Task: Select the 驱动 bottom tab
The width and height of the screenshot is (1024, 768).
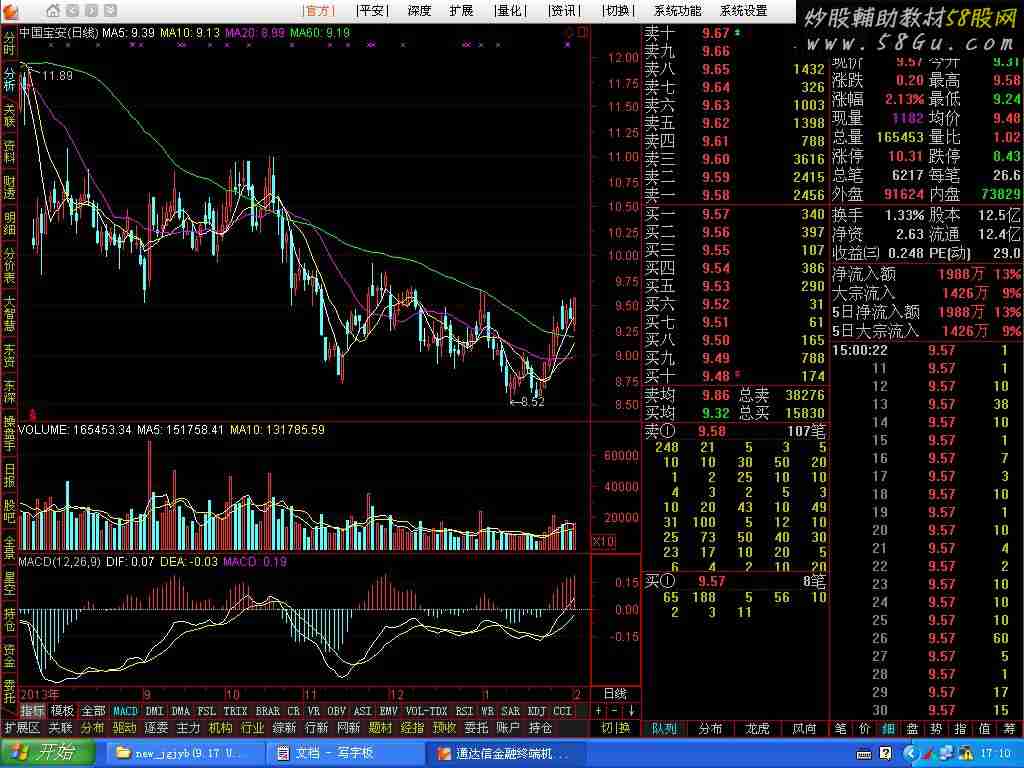Action: coord(124,728)
